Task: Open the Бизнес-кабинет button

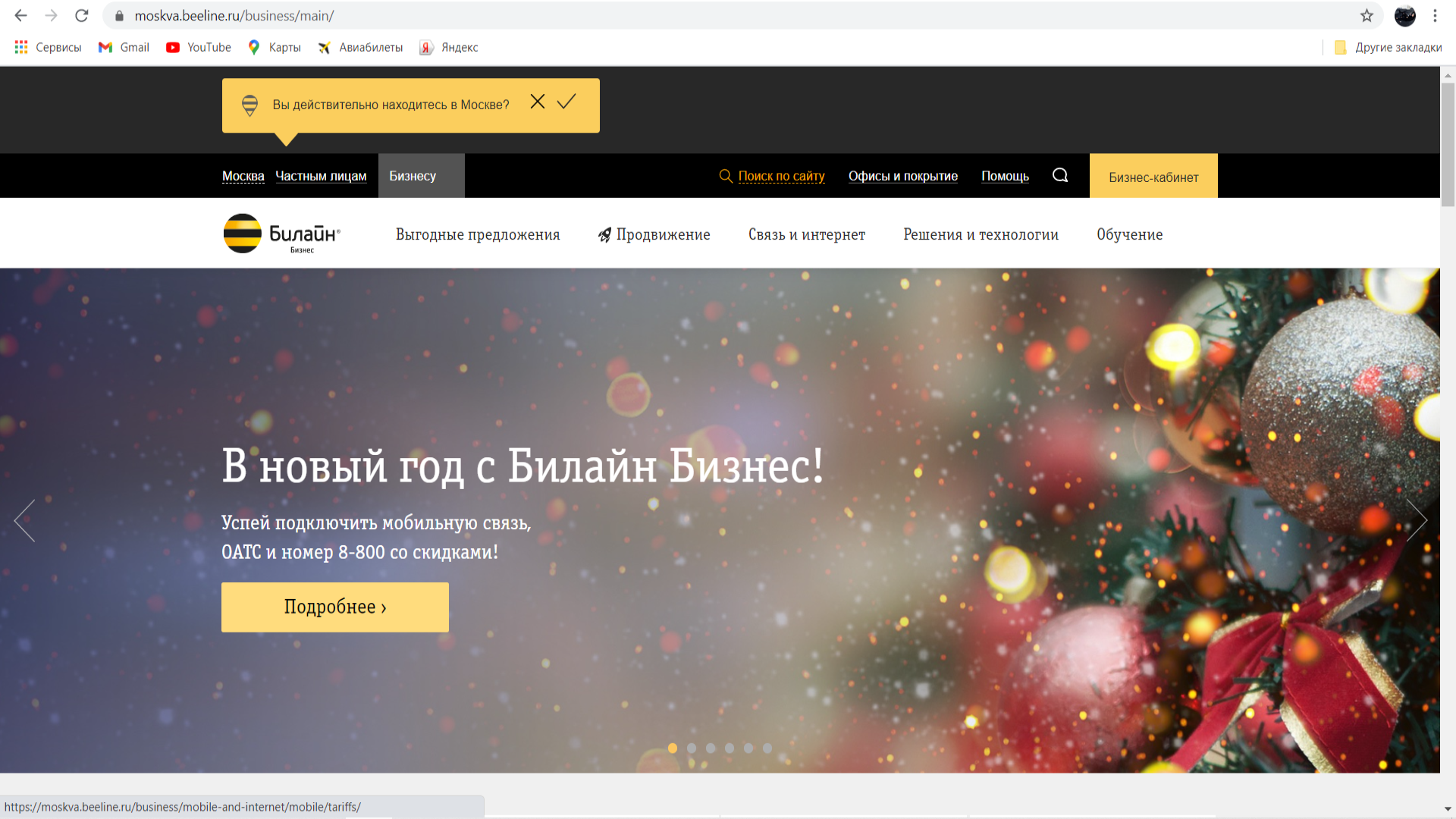Action: point(1153,176)
